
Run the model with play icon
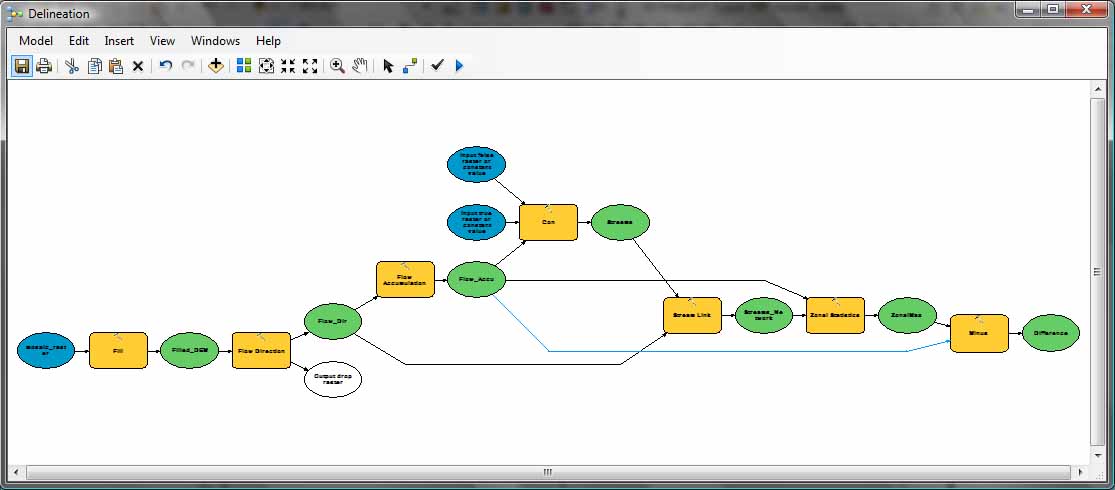point(459,66)
